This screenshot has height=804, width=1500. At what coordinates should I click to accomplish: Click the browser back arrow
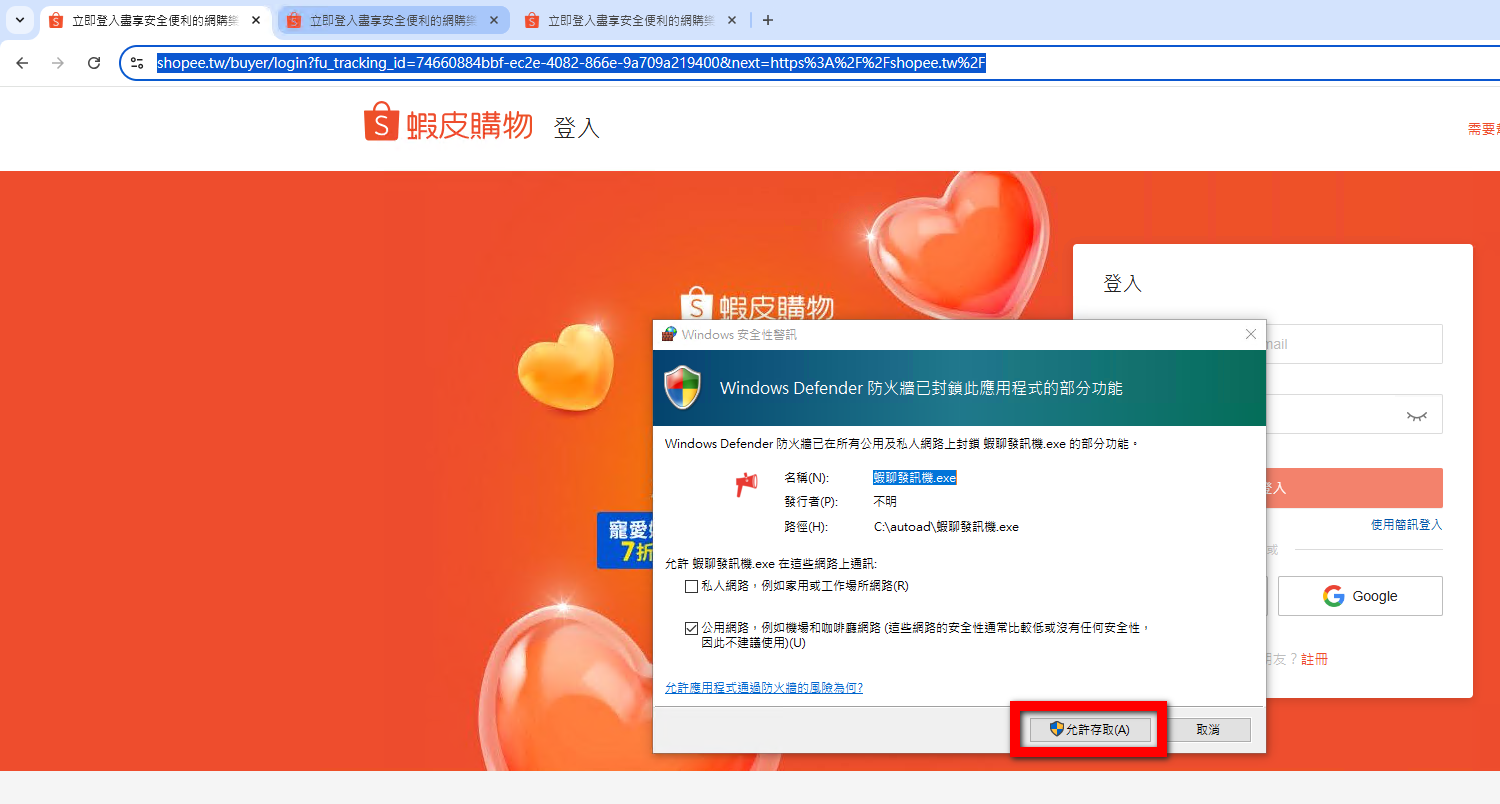[x=22, y=63]
